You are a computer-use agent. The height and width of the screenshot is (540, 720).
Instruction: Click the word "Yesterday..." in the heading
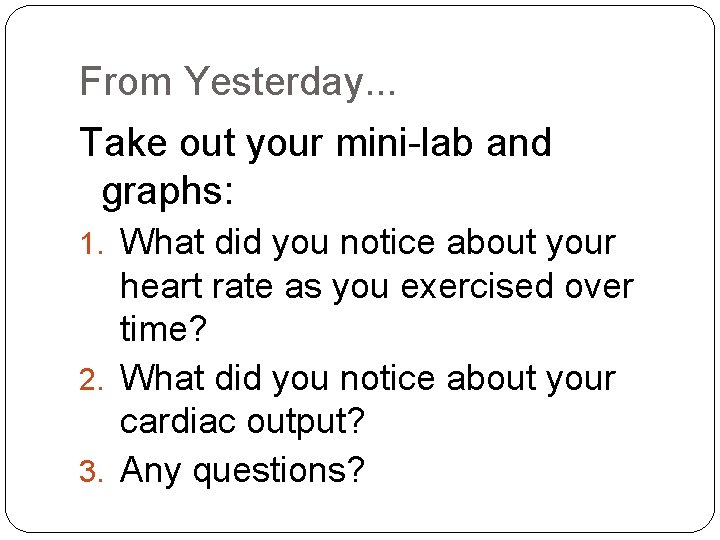coord(290,82)
